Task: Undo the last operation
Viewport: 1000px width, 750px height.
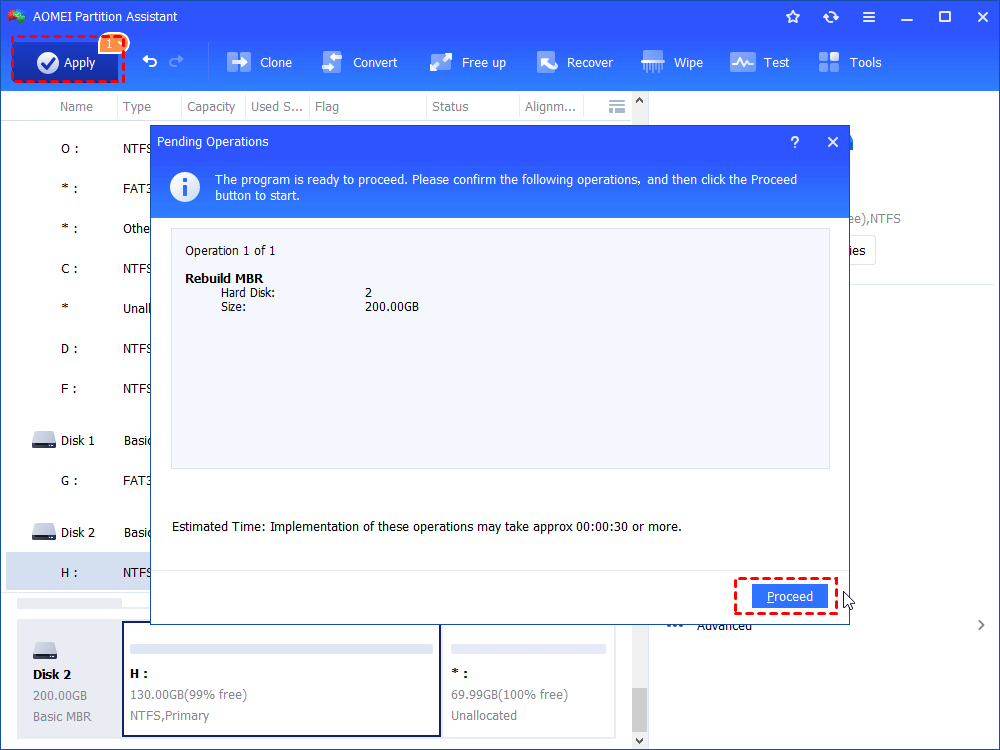Action: point(150,61)
